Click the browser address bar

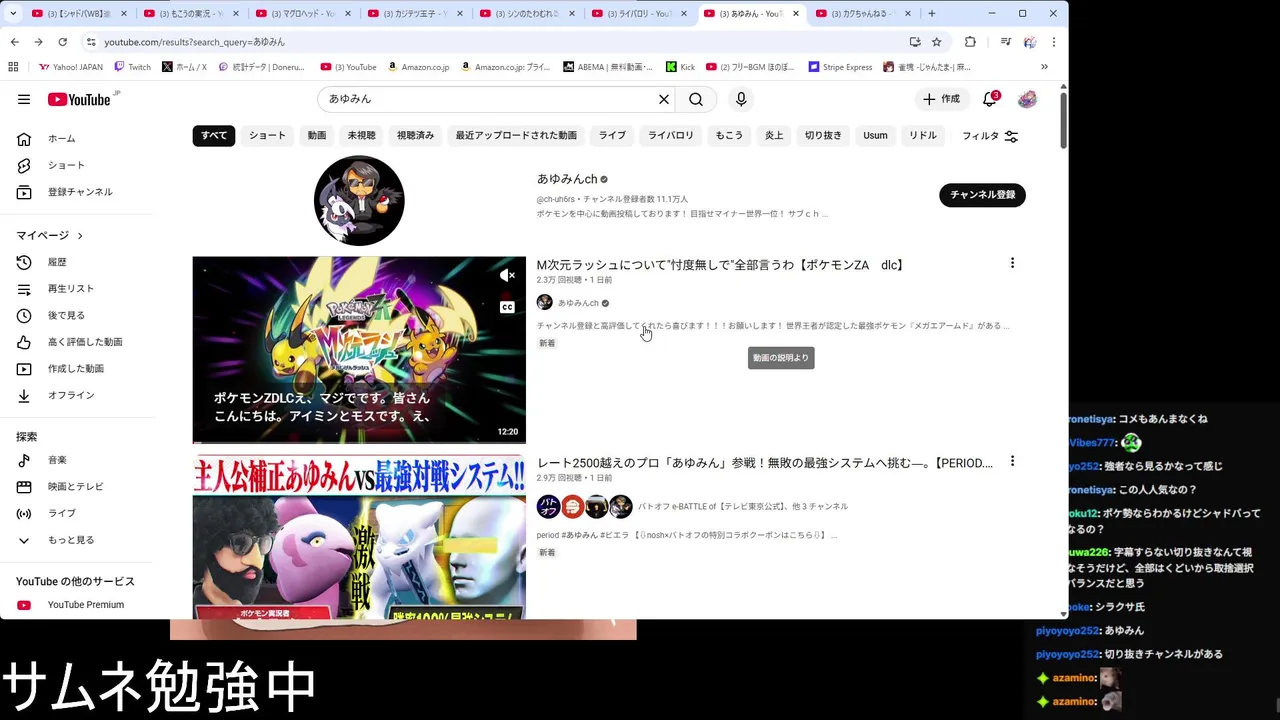tap(500, 42)
